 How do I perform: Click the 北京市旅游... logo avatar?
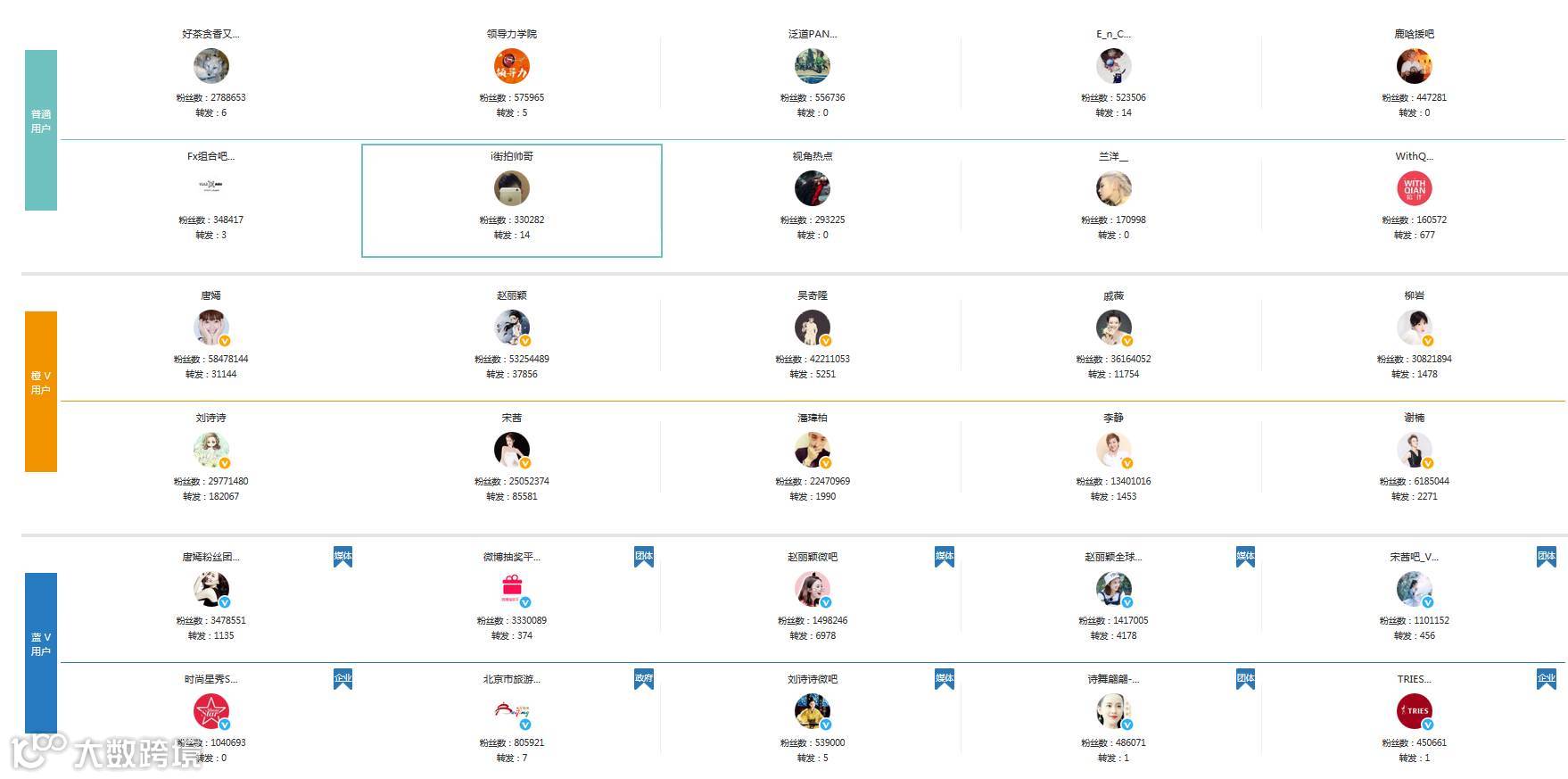tap(511, 711)
